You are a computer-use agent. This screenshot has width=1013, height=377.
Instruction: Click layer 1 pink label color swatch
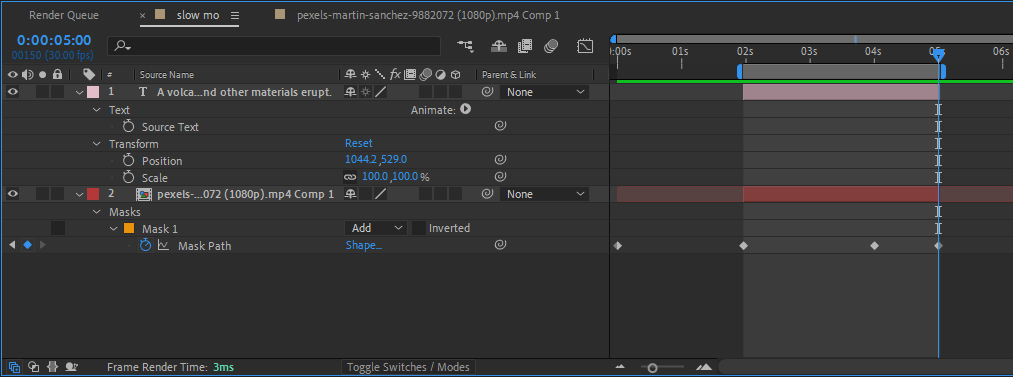click(92, 92)
